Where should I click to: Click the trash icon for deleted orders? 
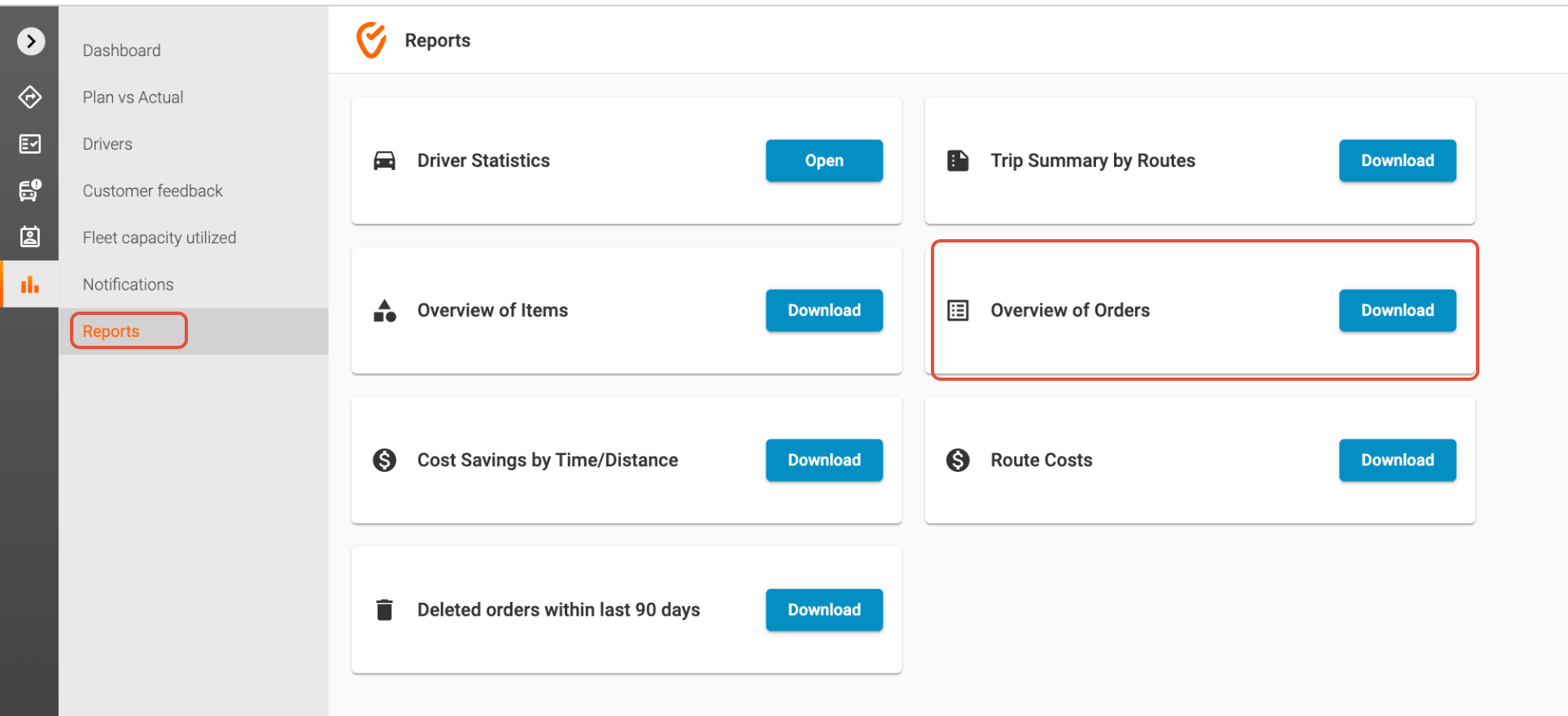pyautogui.click(x=385, y=609)
